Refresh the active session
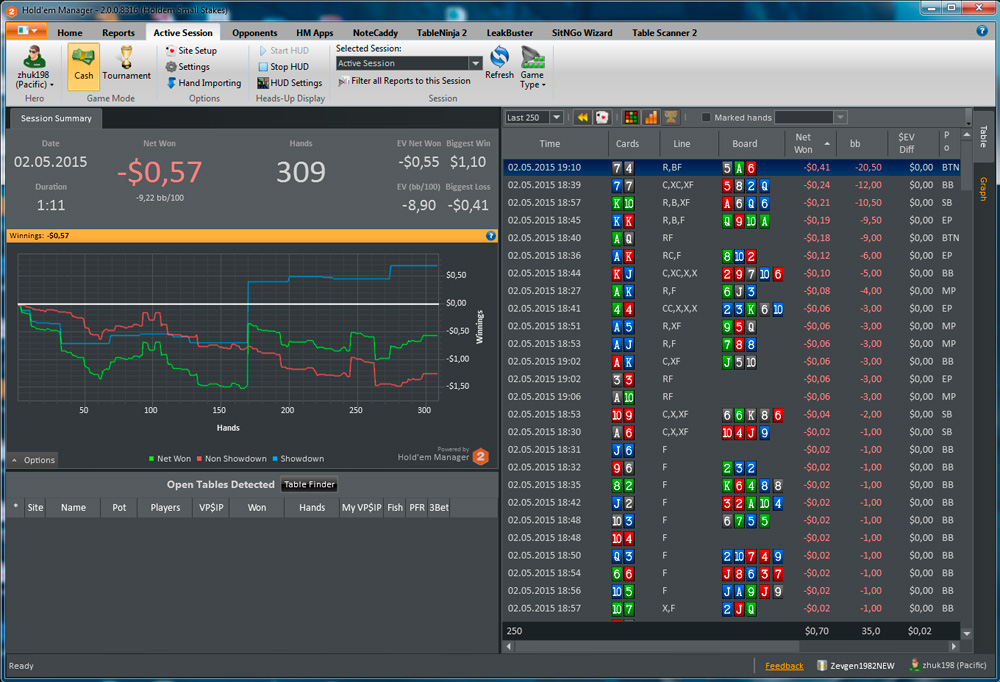 coord(499,63)
